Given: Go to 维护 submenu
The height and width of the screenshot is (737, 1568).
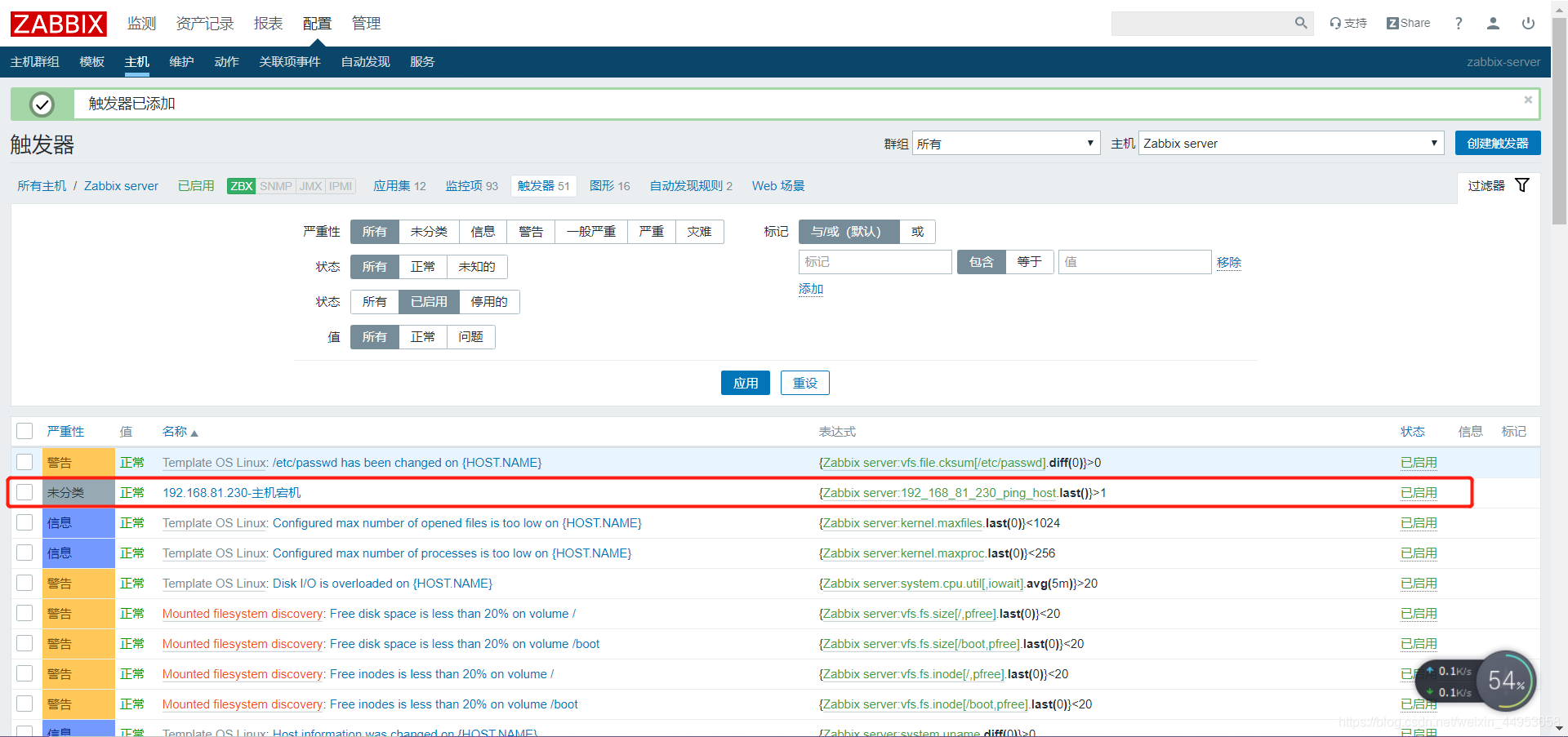Looking at the screenshot, I should pos(181,62).
